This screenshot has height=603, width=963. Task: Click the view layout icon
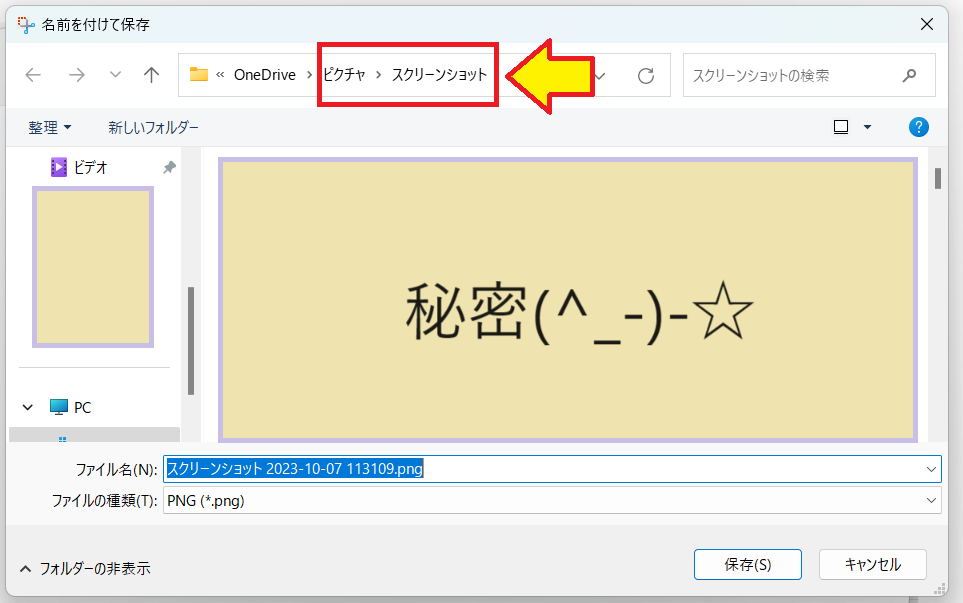[841, 127]
